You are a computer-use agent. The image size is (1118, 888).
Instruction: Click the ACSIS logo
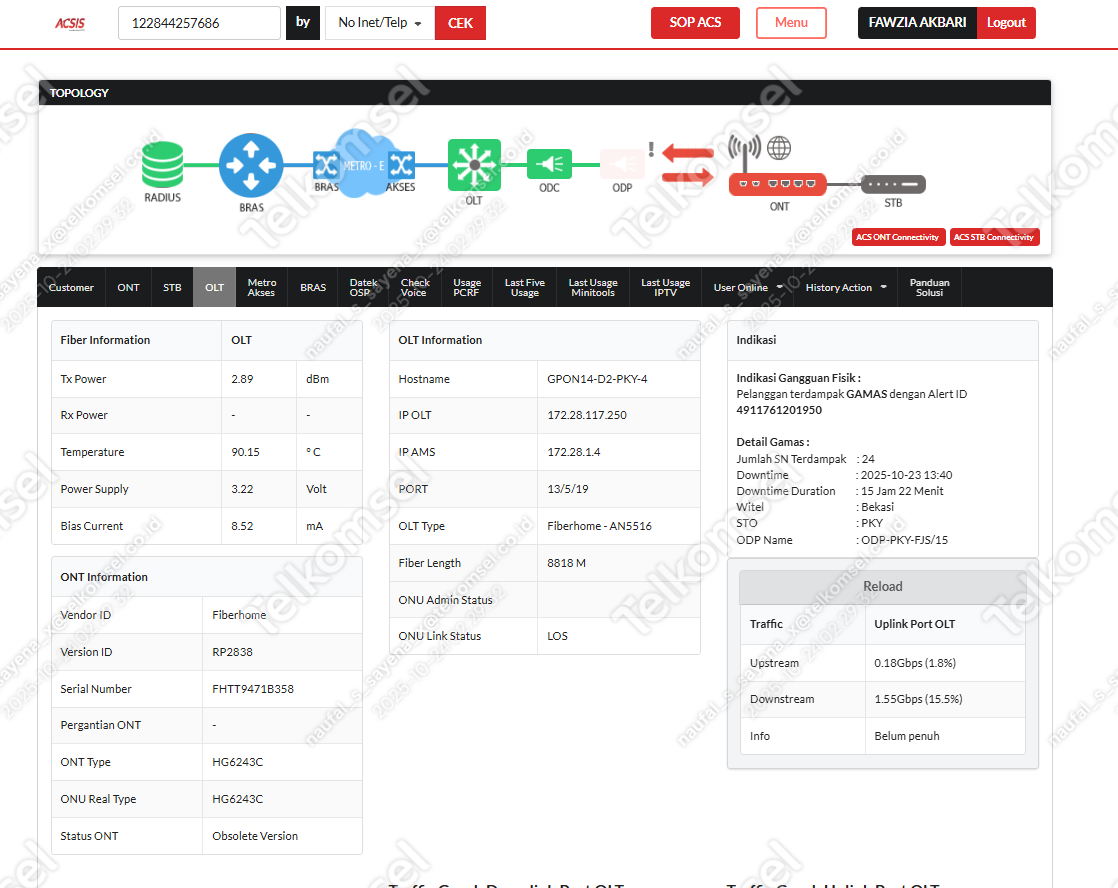(x=70, y=24)
